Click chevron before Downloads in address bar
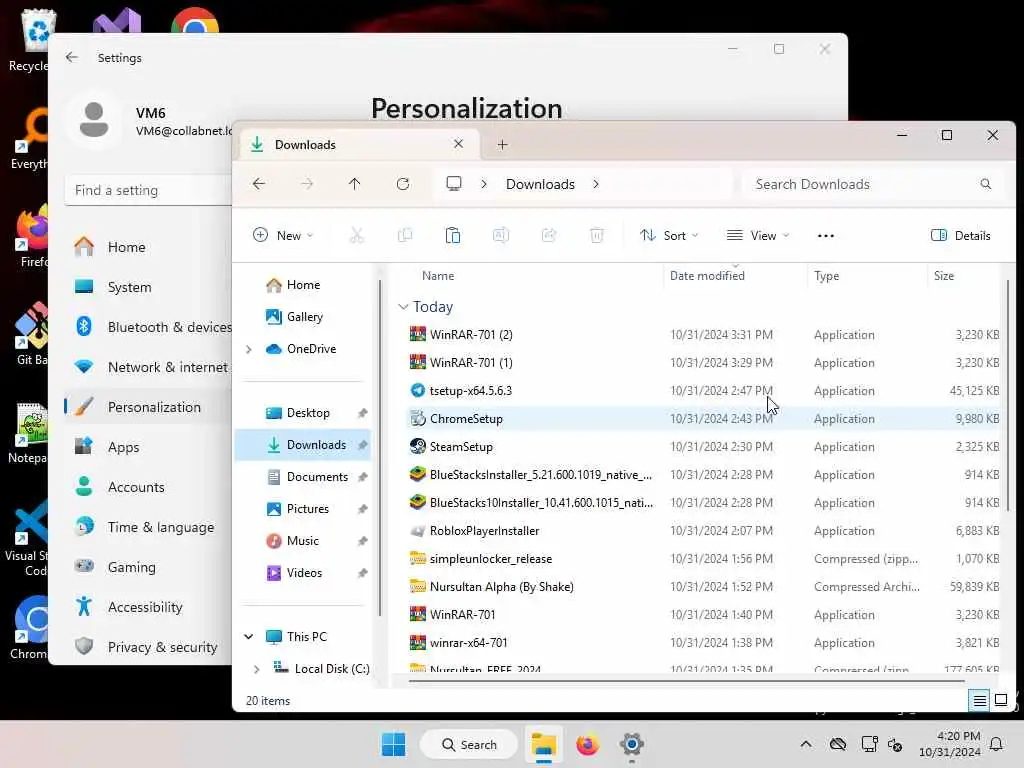 pyautogui.click(x=484, y=184)
